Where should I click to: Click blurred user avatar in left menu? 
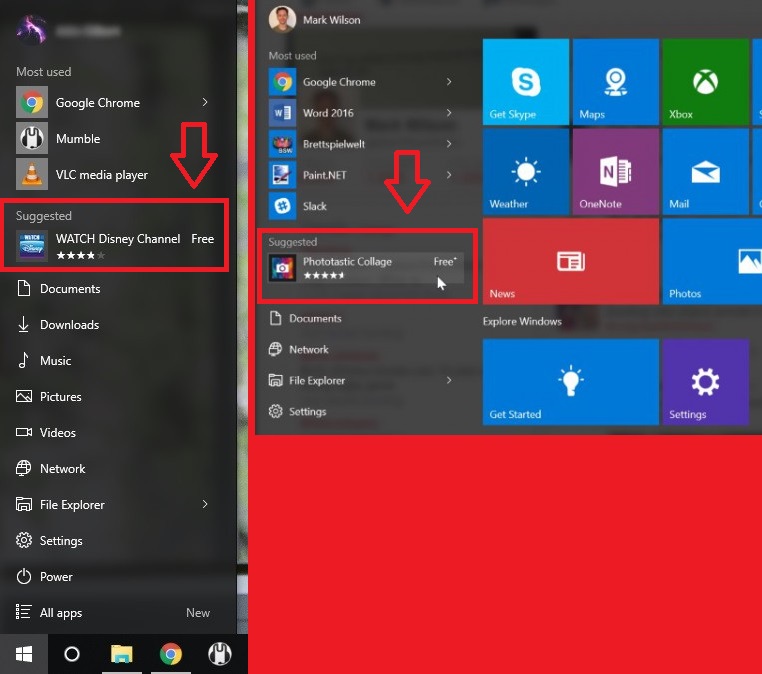[32, 30]
